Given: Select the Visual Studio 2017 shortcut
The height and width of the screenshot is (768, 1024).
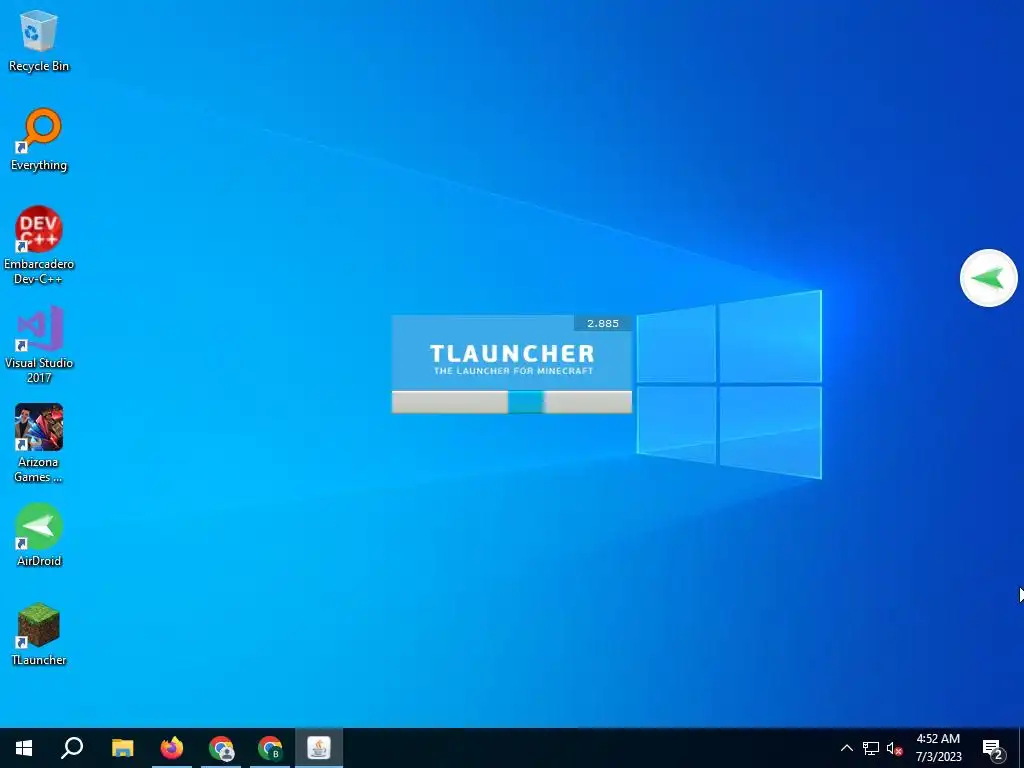Looking at the screenshot, I should [x=39, y=344].
